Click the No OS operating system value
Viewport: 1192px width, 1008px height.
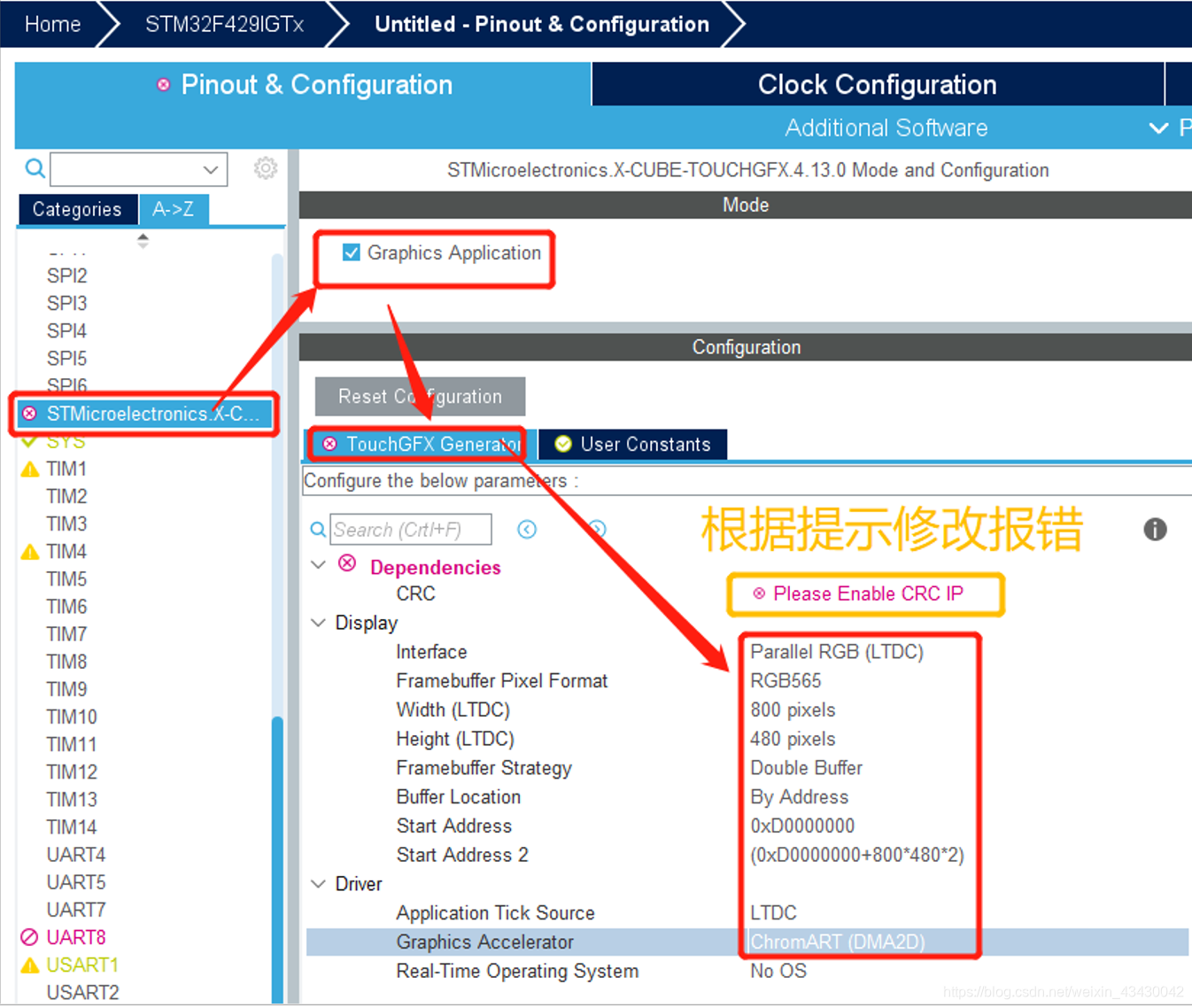click(778, 971)
